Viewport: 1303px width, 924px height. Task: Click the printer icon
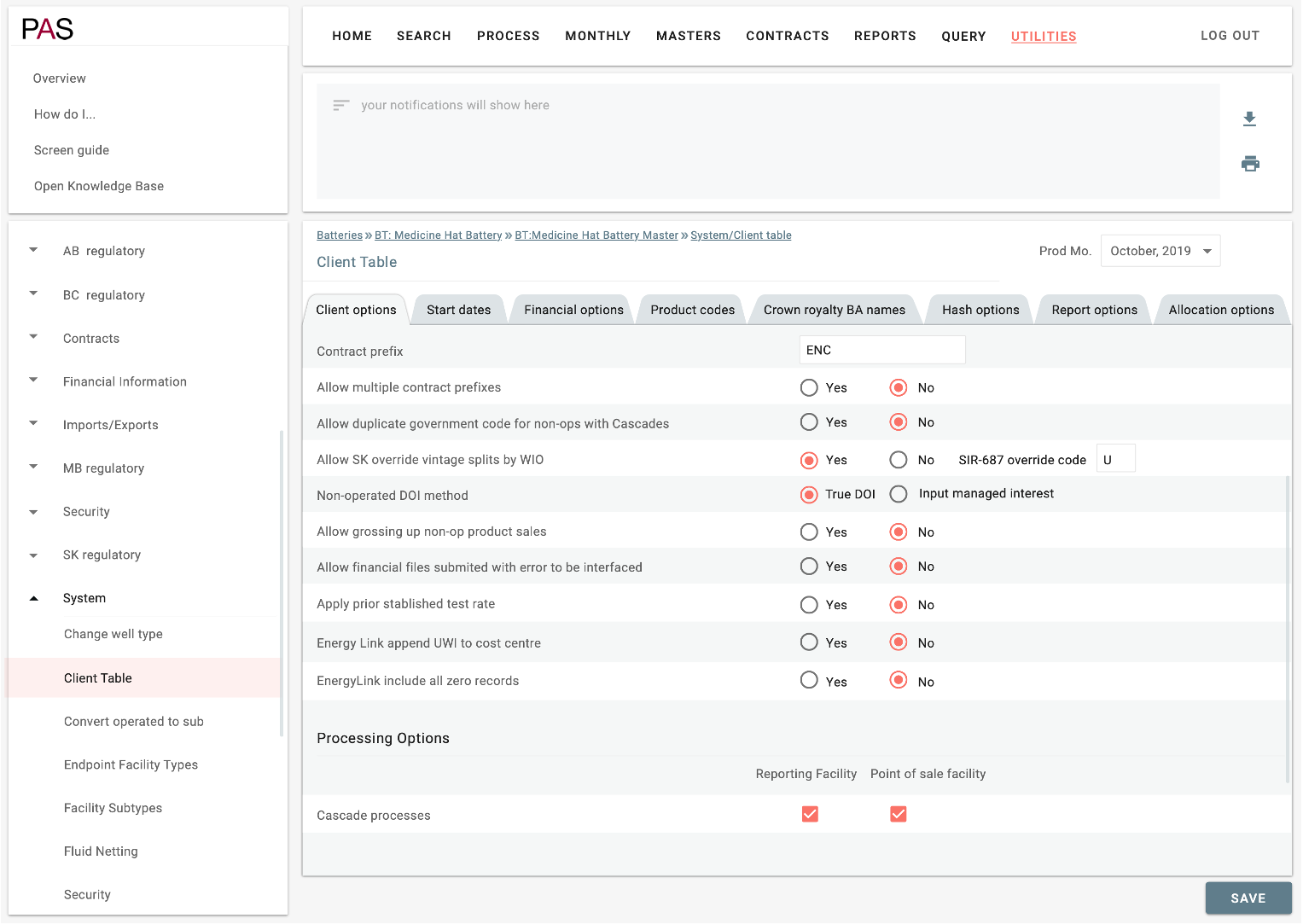(x=1250, y=164)
